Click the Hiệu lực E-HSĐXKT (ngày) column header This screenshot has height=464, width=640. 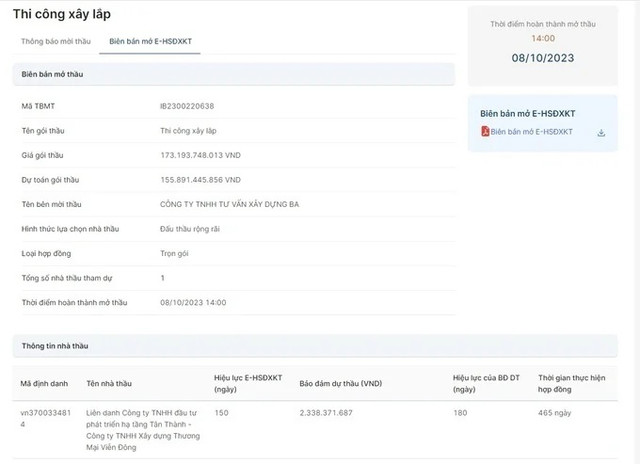coord(248,384)
